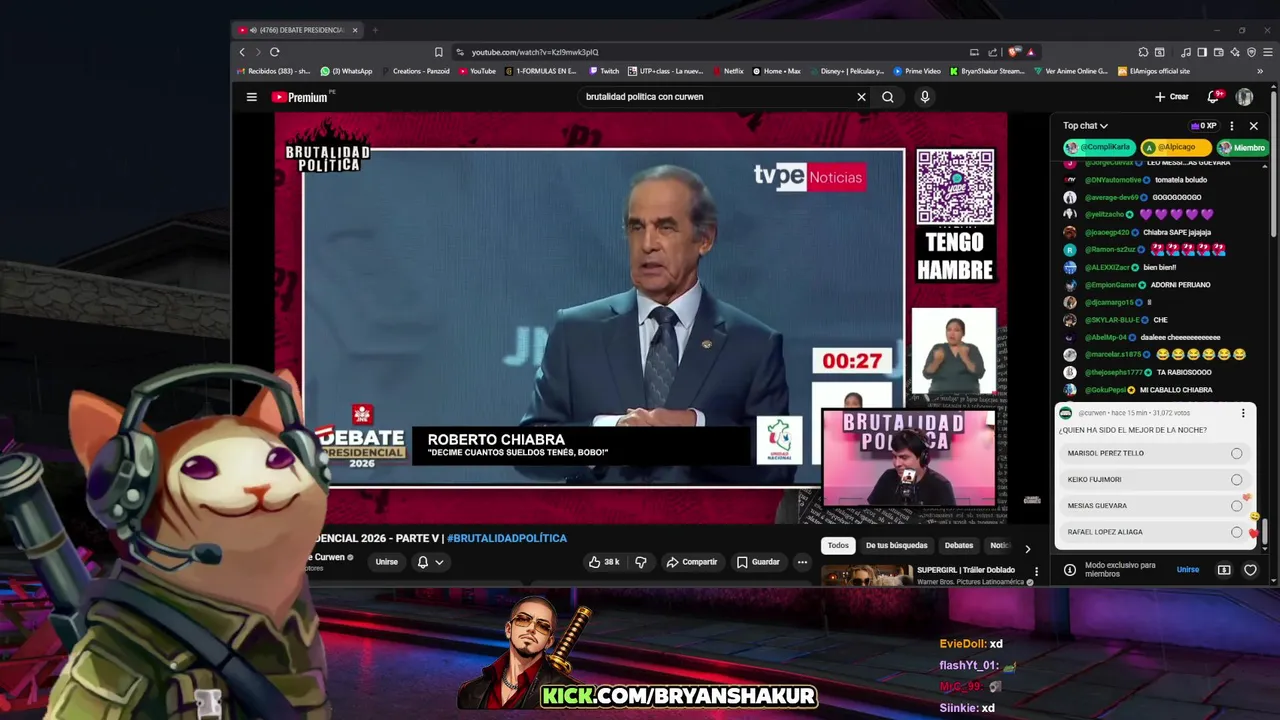Show hidden bookmarks overflow chevron
This screenshot has height=720, width=1280.
point(1260,71)
